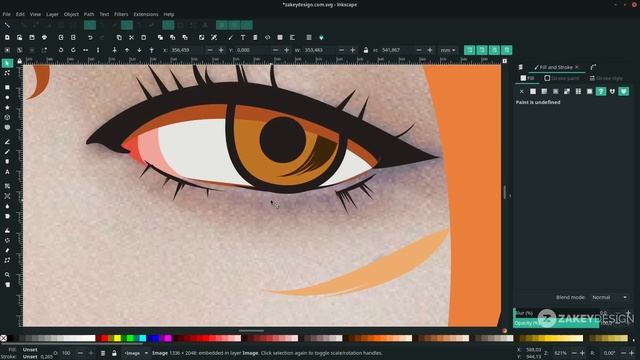Decrease the zoom percentage
This screenshot has height=360, width=640.
point(573,353)
